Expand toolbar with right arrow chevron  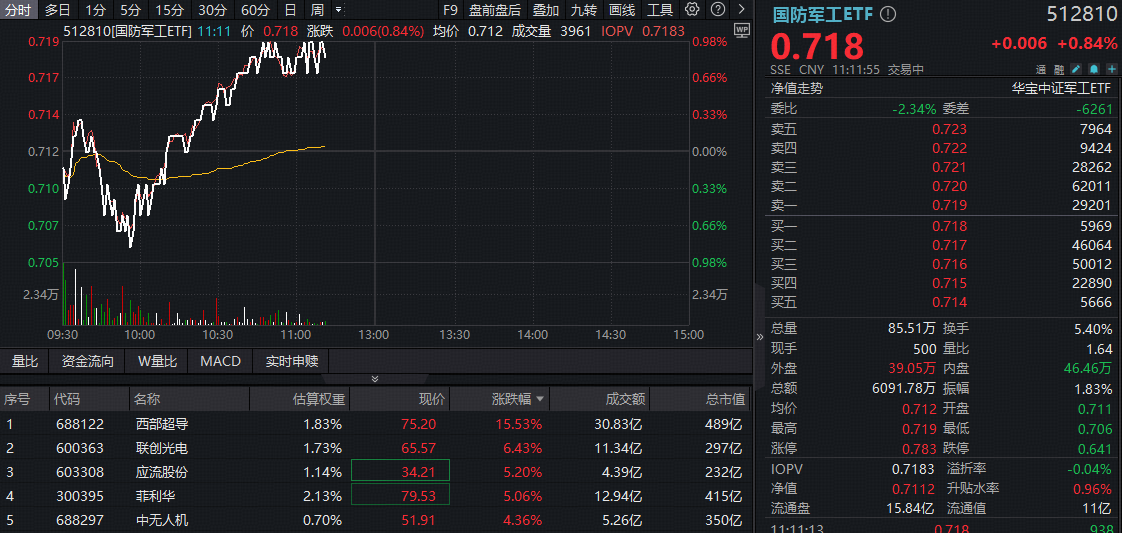click(740, 10)
